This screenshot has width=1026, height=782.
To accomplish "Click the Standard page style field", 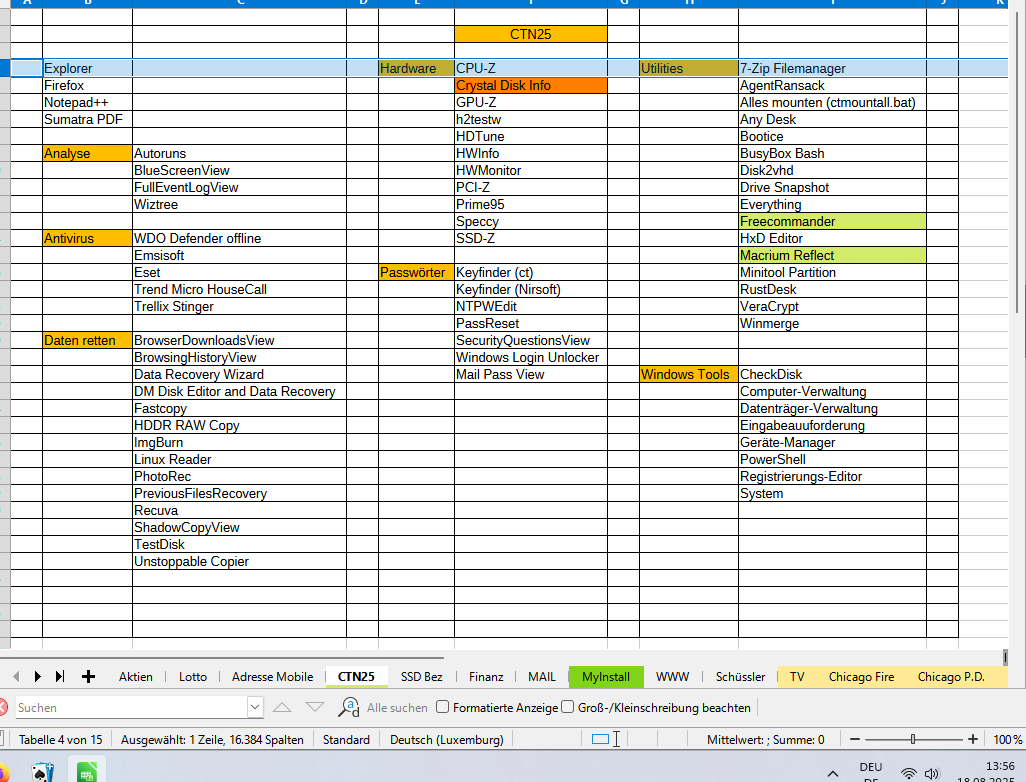I will [346, 739].
